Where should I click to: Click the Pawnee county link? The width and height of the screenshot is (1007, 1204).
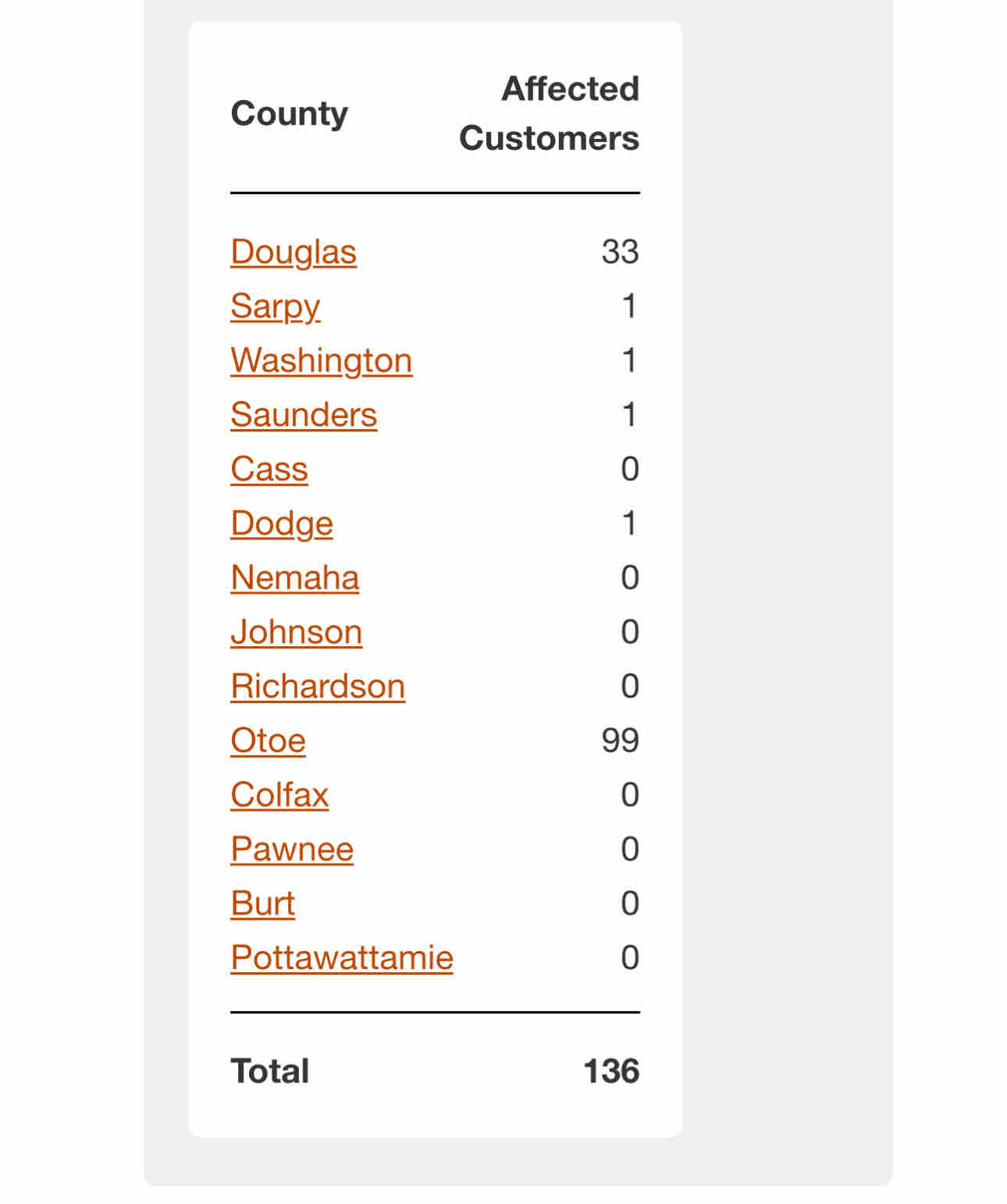(x=292, y=849)
